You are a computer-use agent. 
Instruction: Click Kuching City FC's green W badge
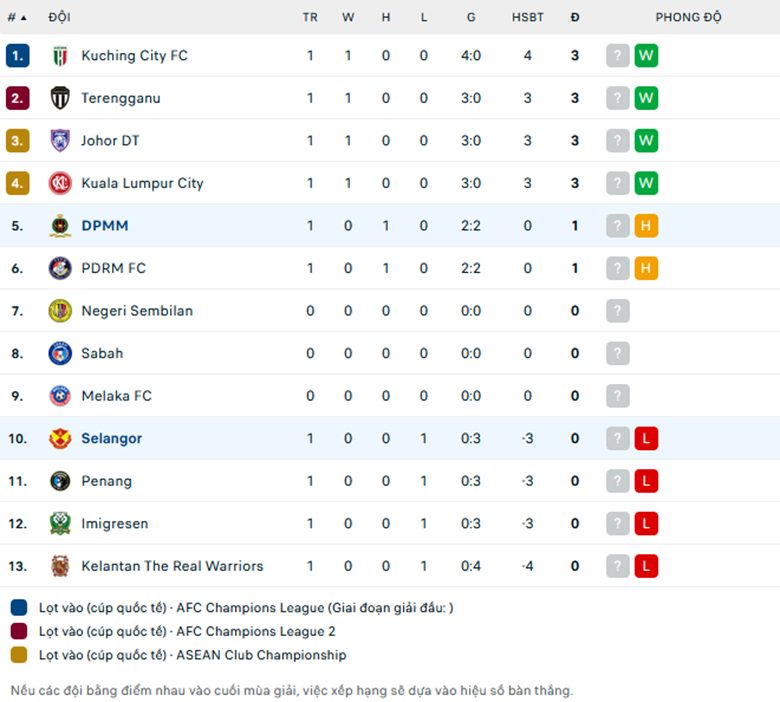pyautogui.click(x=646, y=56)
